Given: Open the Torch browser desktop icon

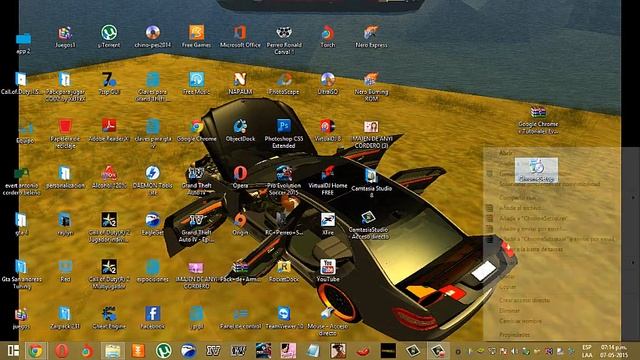Looking at the screenshot, I should [x=327, y=36].
